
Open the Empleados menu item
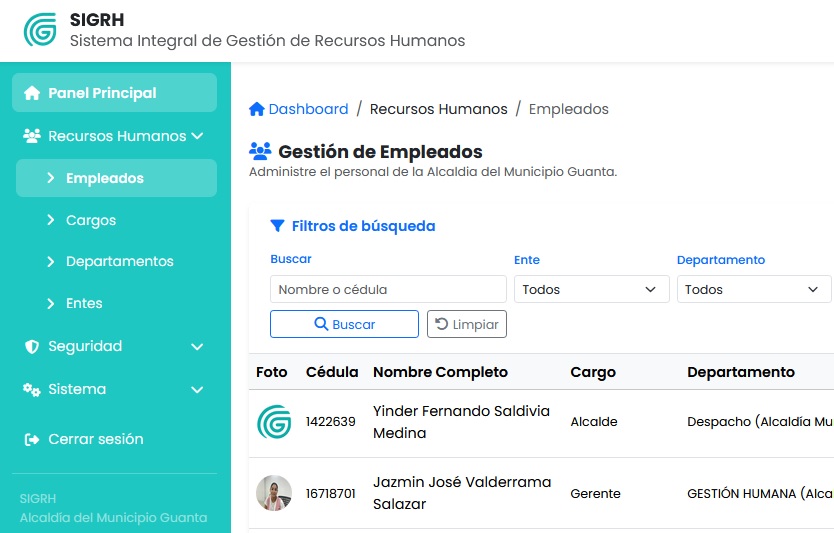coord(116,178)
